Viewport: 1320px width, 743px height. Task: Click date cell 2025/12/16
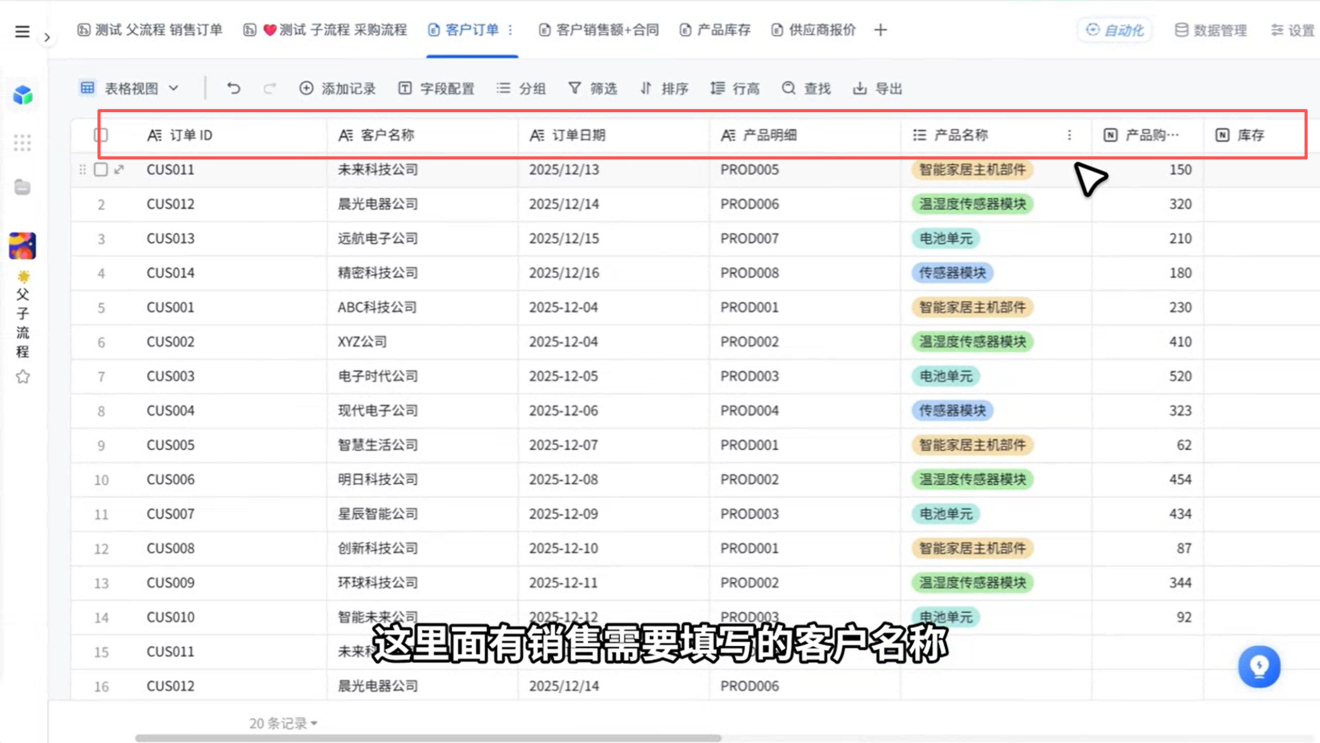(x=613, y=273)
